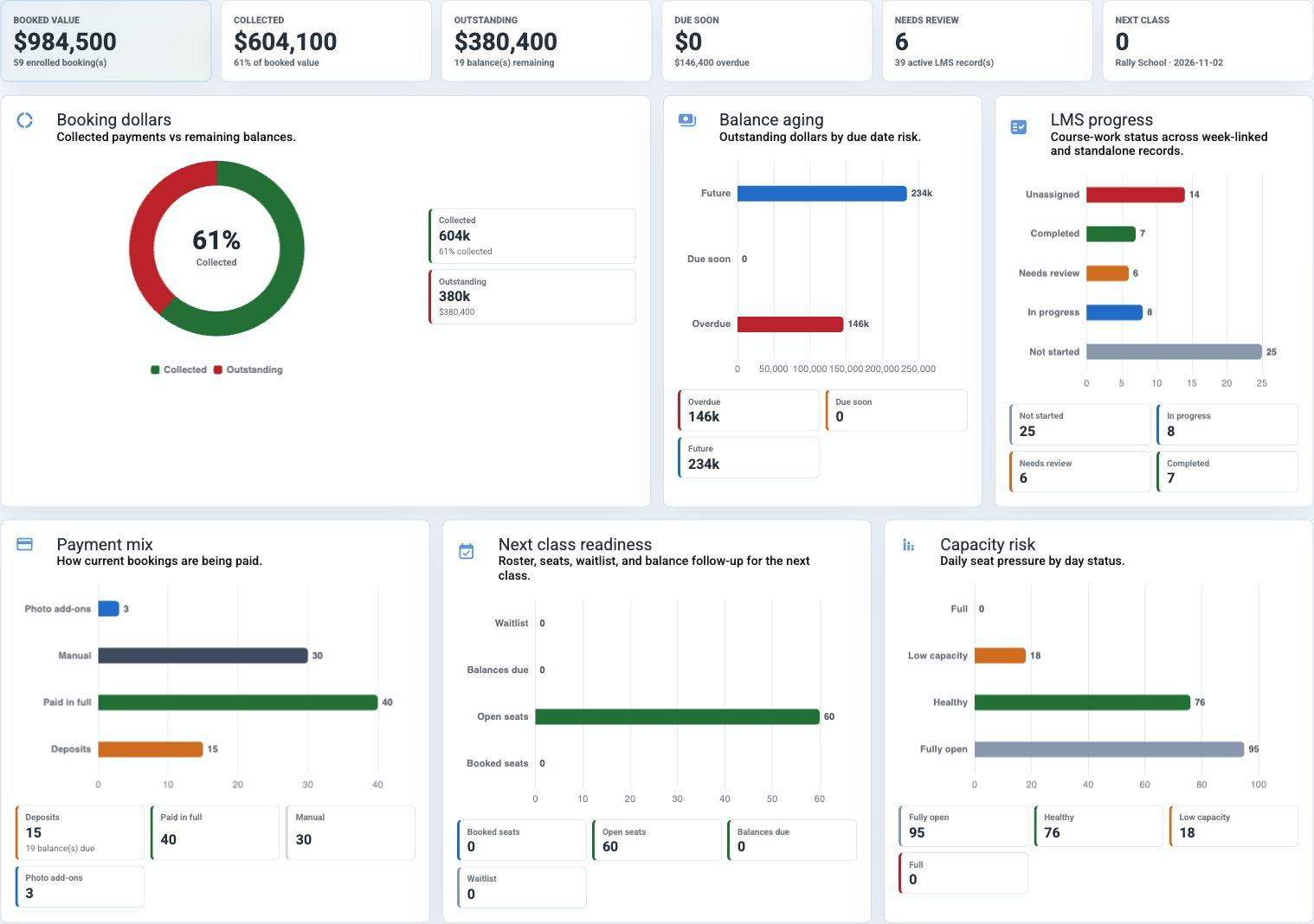Screen dimensions: 1314x924
Task: Click the Paid in full bar
Action: (238, 703)
